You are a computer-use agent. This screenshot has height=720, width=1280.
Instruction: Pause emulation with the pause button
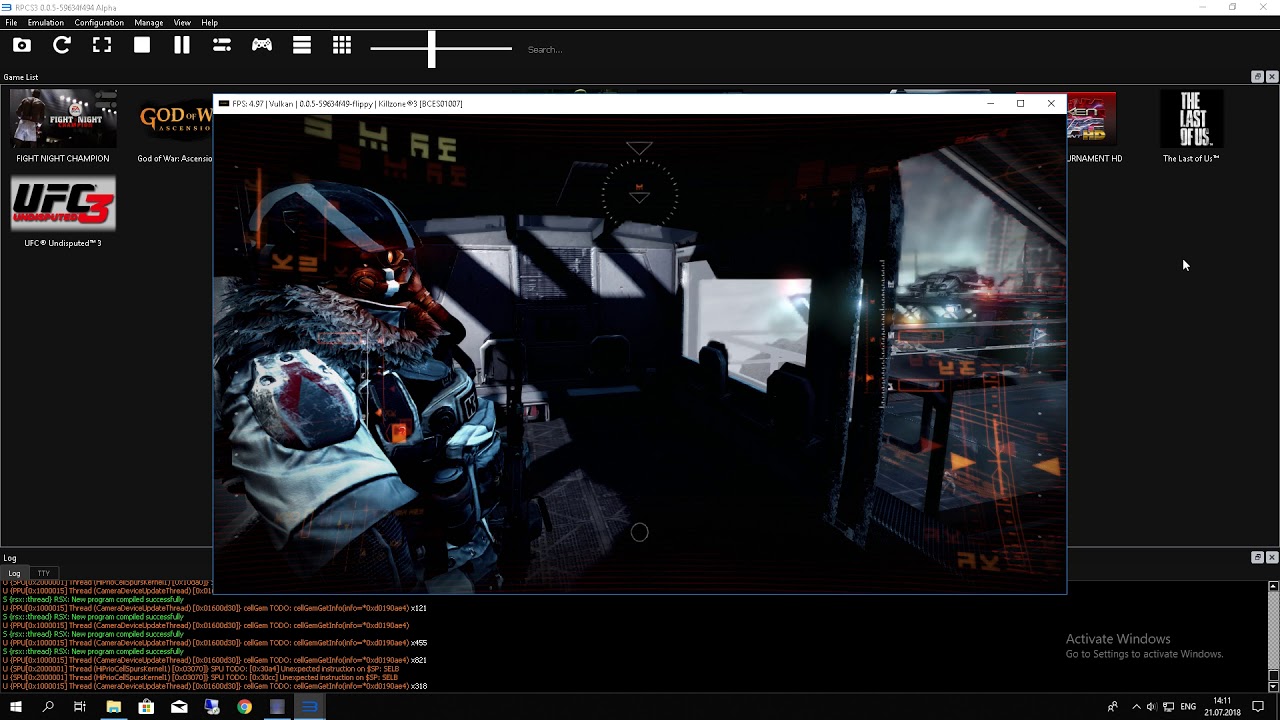coord(182,45)
